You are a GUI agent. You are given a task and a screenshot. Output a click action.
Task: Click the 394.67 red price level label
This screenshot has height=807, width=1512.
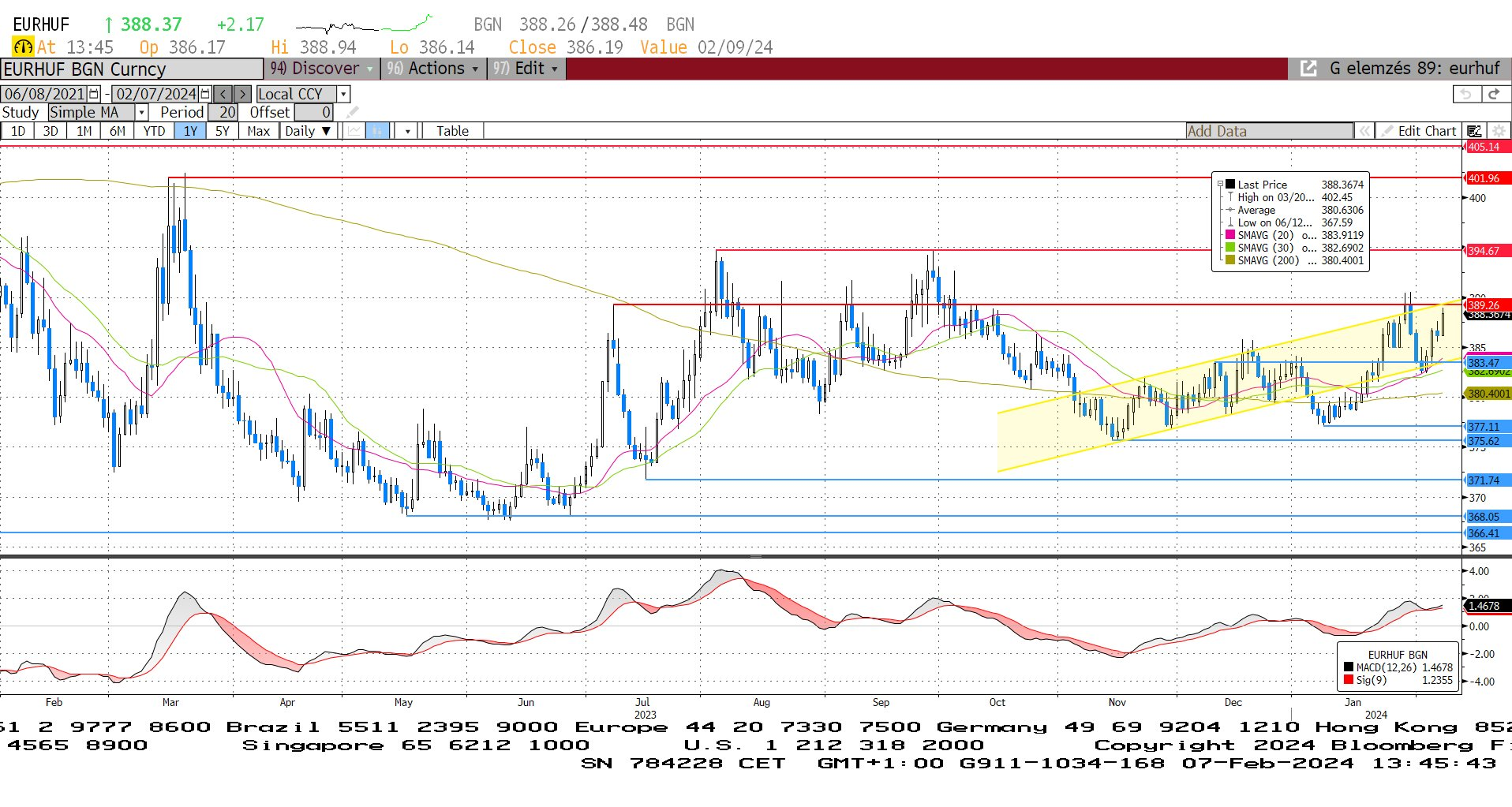pyautogui.click(x=1488, y=251)
